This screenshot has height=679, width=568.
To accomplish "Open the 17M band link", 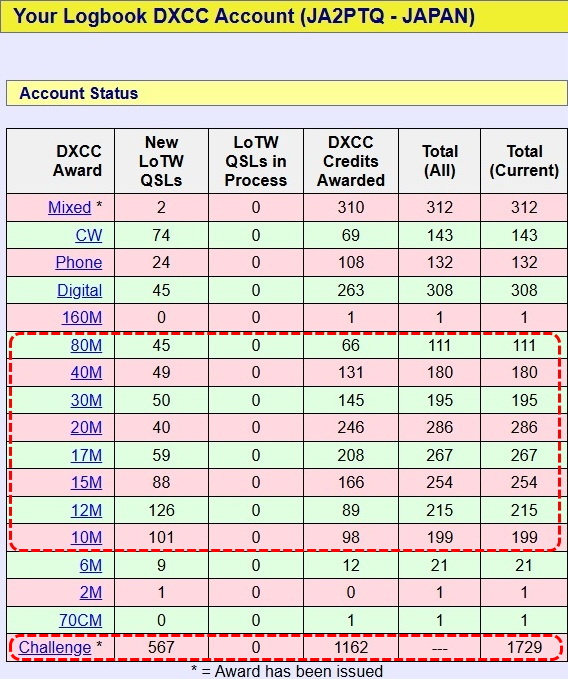I will (x=86, y=455).
